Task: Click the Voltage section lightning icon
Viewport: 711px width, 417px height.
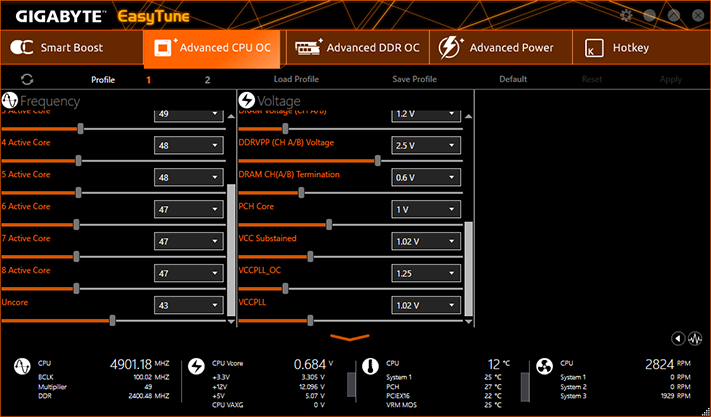Action: click(x=247, y=100)
